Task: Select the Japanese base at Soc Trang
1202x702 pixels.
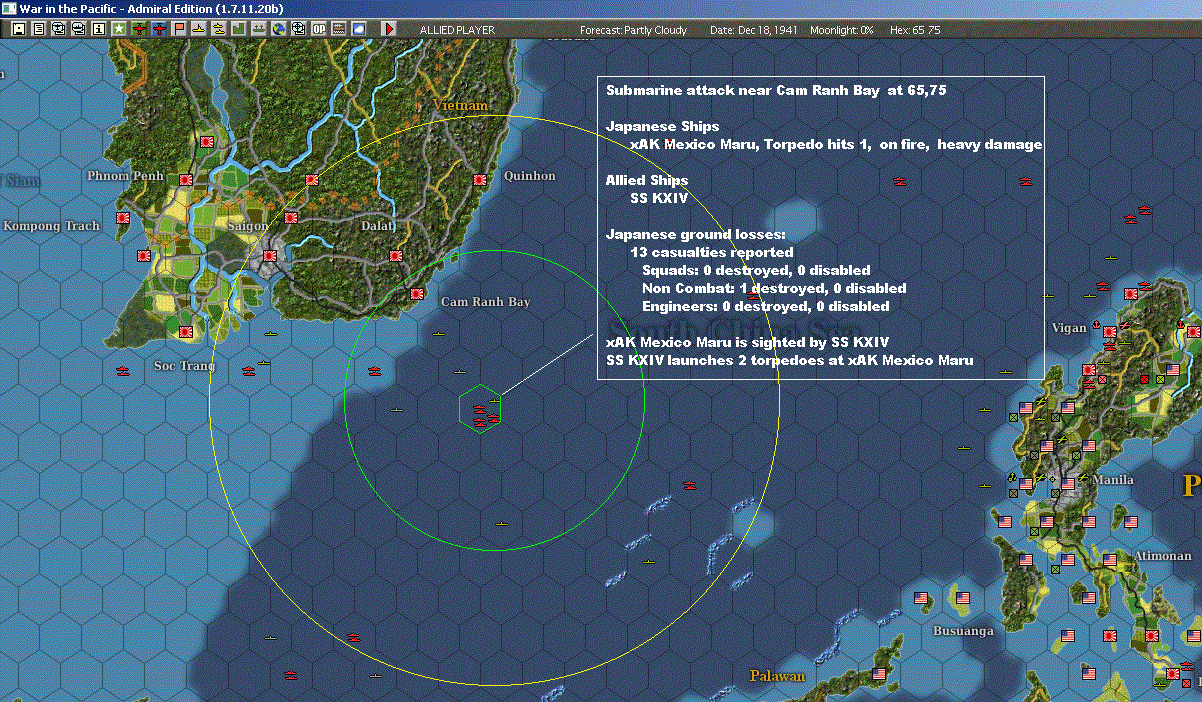Action: [x=186, y=332]
